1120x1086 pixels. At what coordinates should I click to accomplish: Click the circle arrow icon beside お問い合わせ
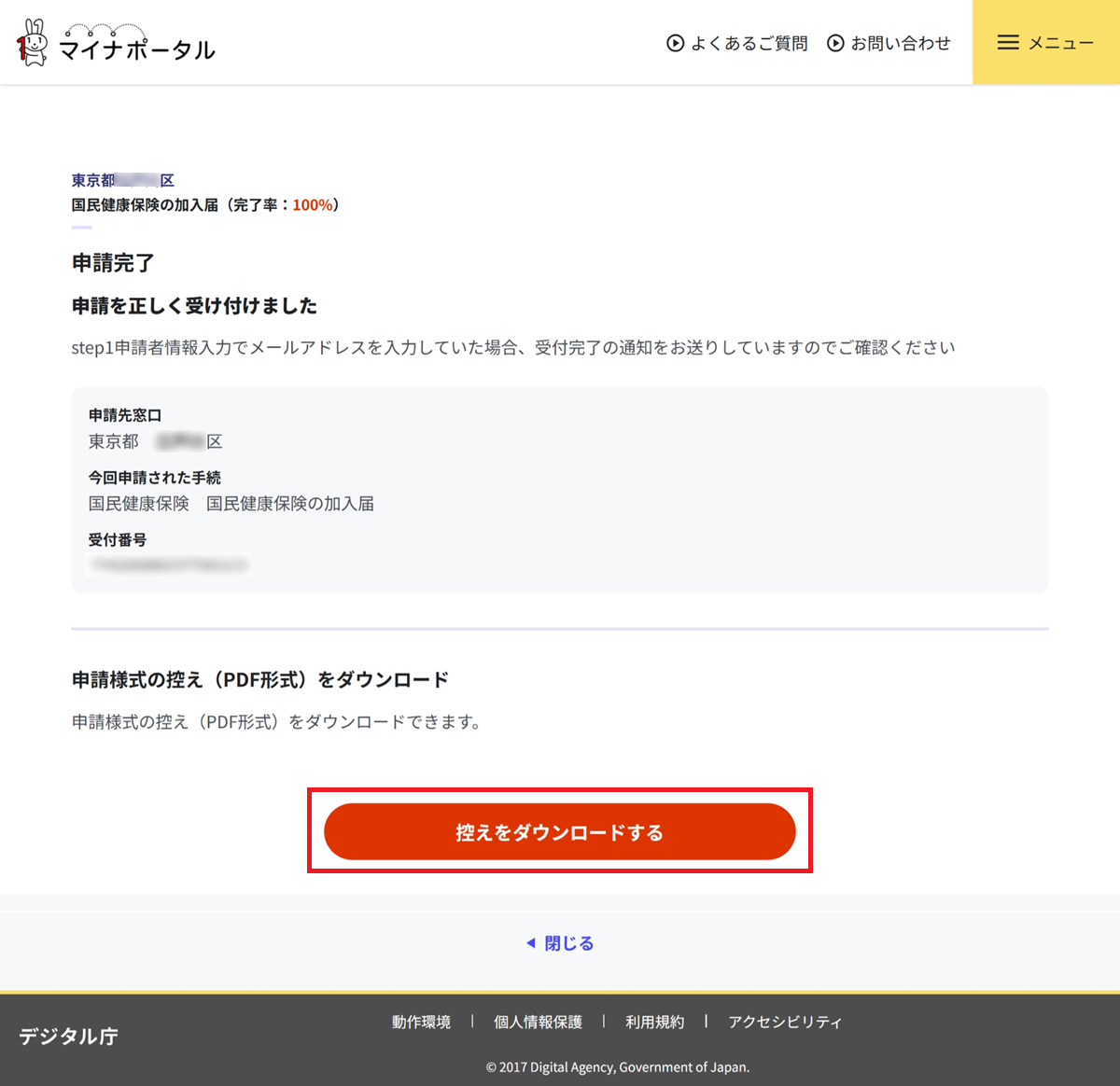(835, 43)
